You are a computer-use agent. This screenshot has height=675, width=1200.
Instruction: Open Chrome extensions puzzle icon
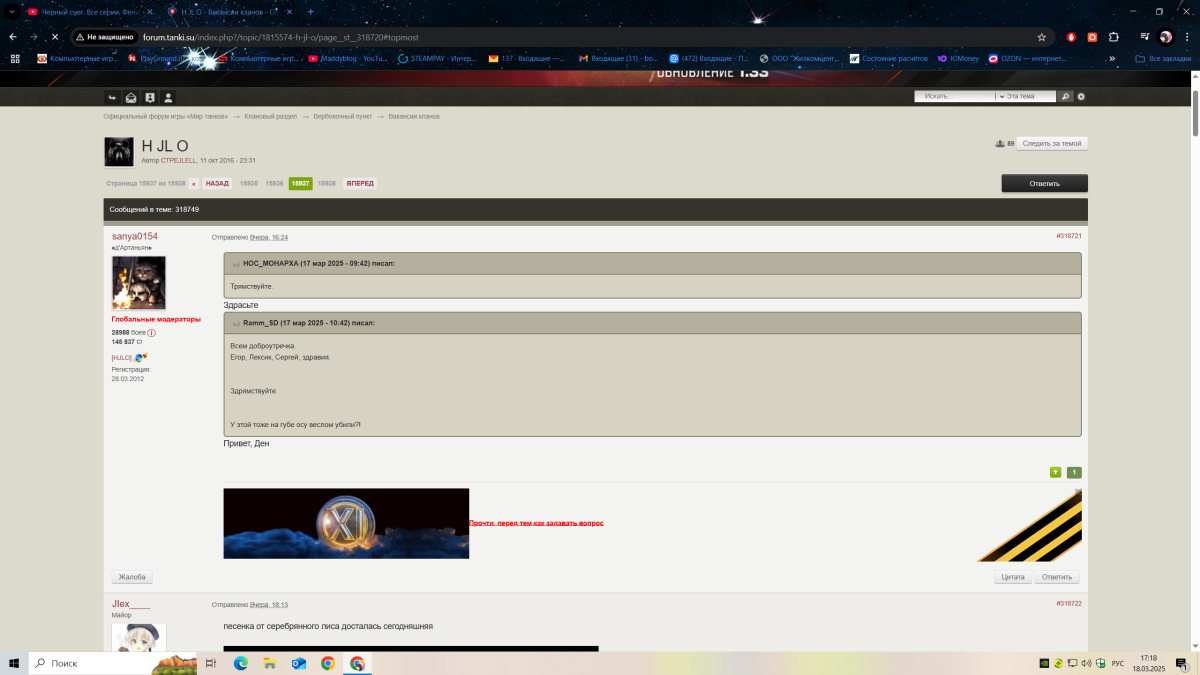(x=1114, y=37)
